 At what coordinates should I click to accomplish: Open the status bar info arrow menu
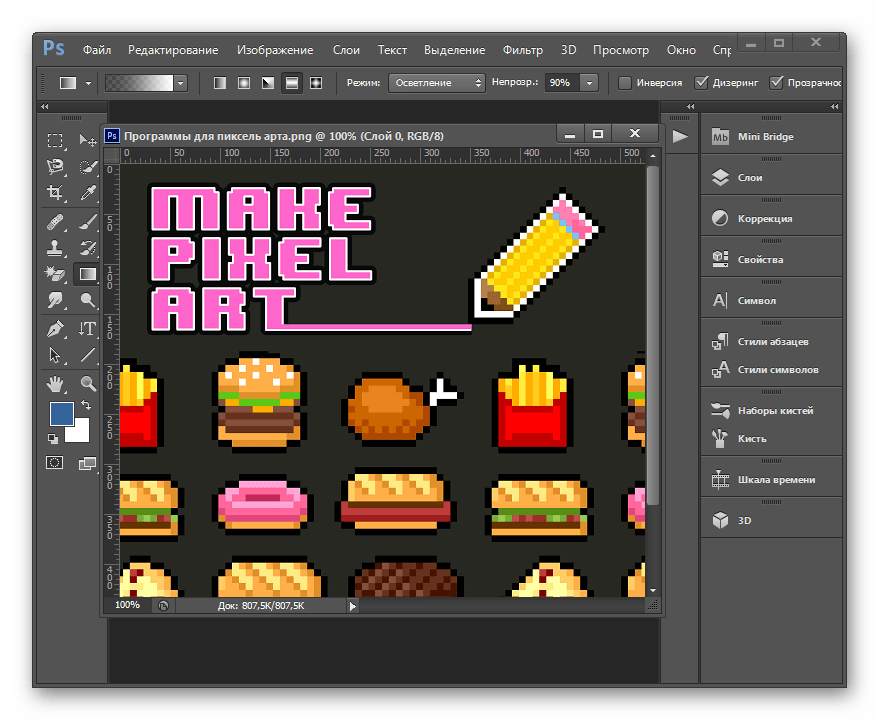coord(353,606)
